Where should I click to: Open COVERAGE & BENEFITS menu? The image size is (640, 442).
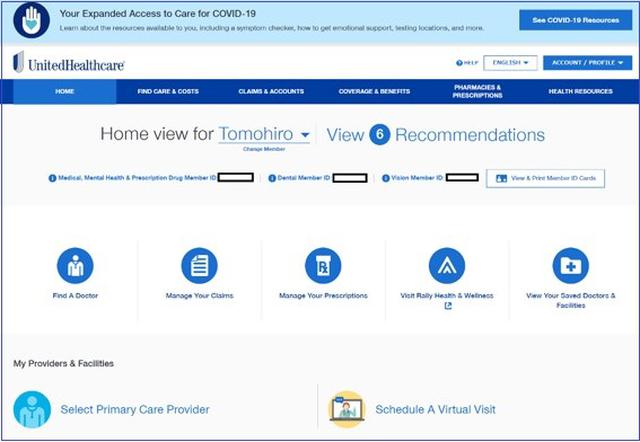click(x=374, y=91)
